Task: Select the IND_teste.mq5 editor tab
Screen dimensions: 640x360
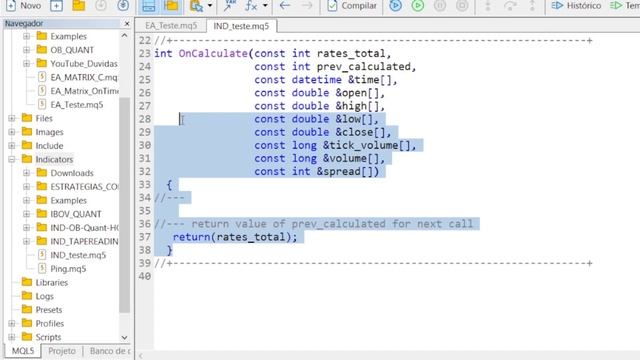Action: [241, 26]
